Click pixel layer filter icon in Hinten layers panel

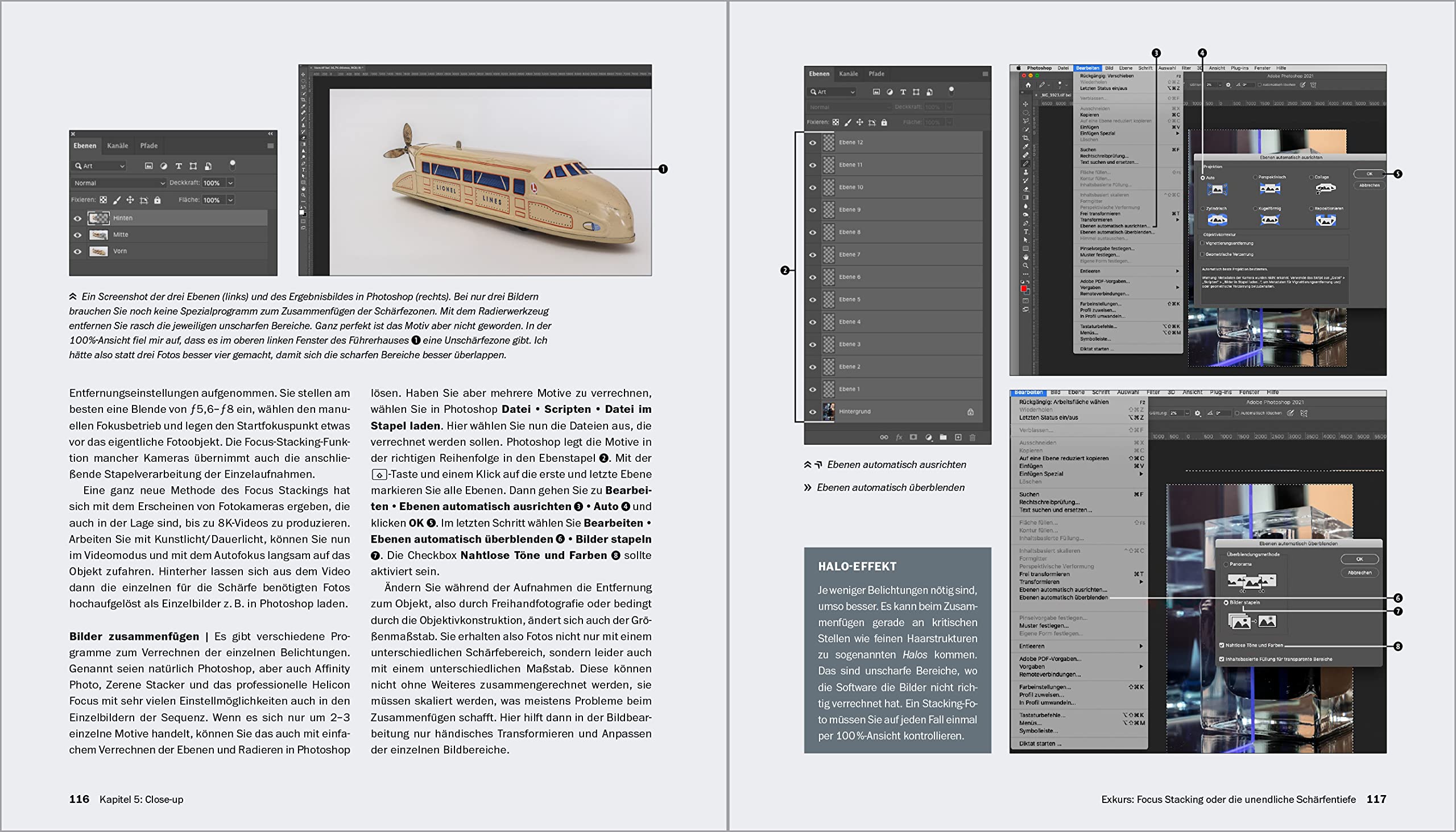[x=148, y=165]
